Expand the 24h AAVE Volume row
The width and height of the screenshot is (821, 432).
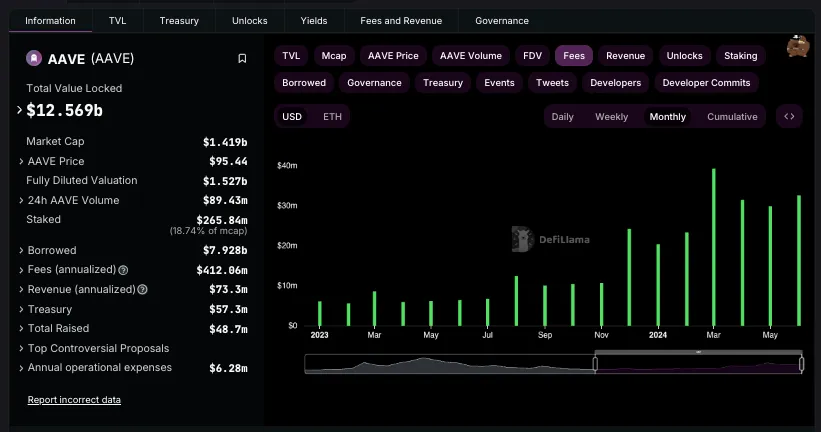point(21,200)
